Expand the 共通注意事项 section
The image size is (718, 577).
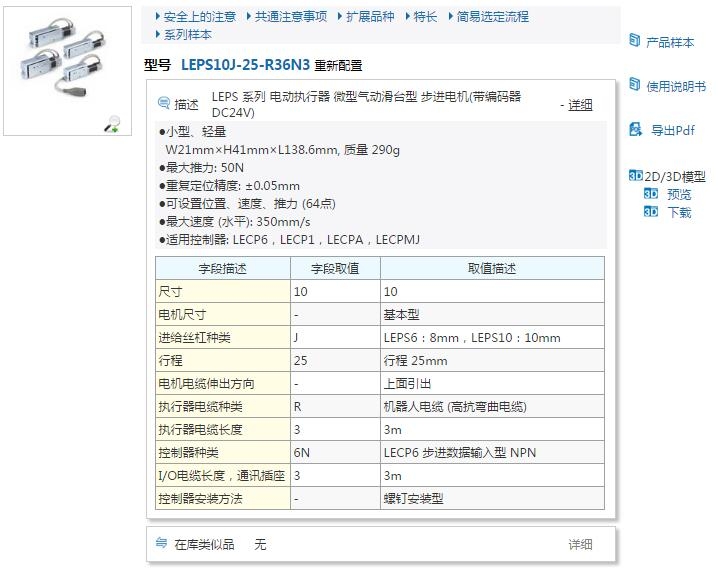(x=289, y=17)
